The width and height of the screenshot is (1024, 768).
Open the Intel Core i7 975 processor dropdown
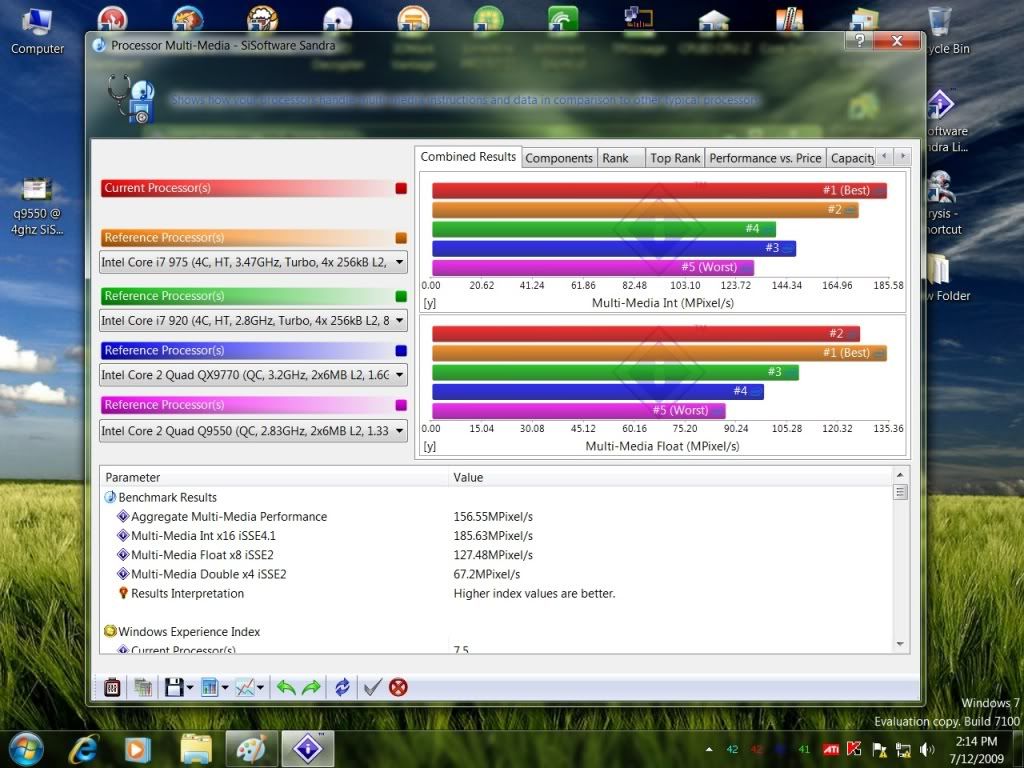click(253, 263)
